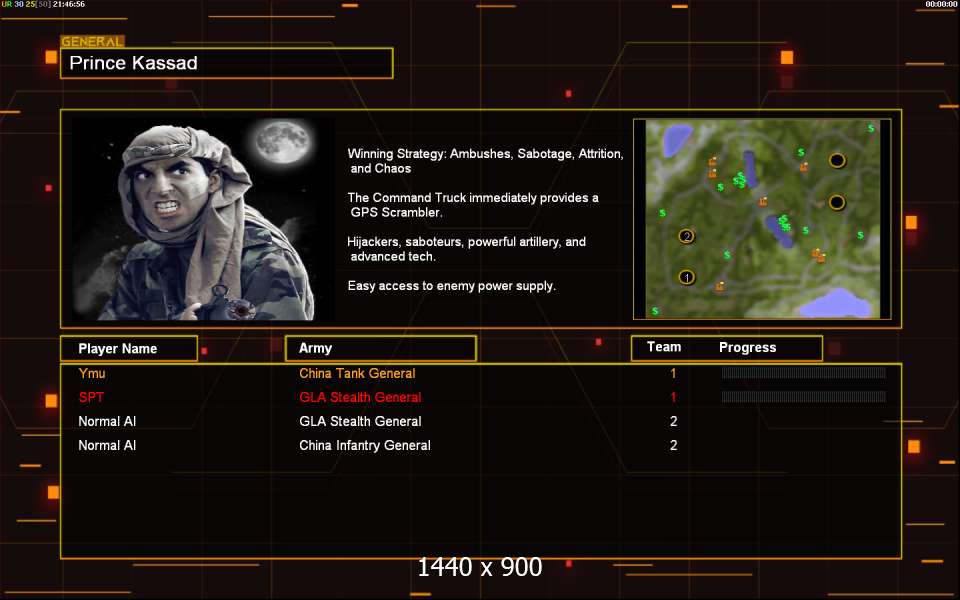Click the Player Name column header
This screenshot has width=960, height=600.
tap(128, 348)
